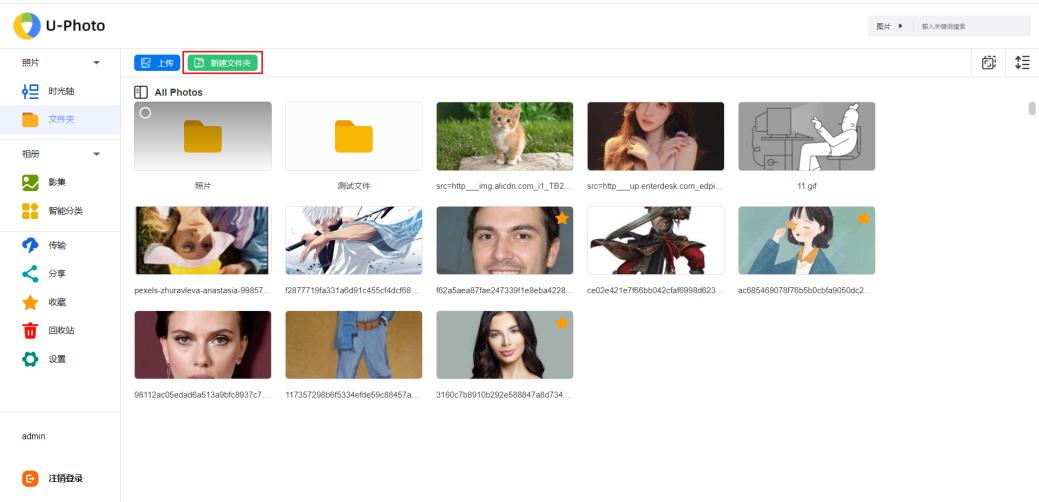Open 智能分类 smart classification
The width and height of the screenshot is (1039, 502).
click(x=64, y=211)
